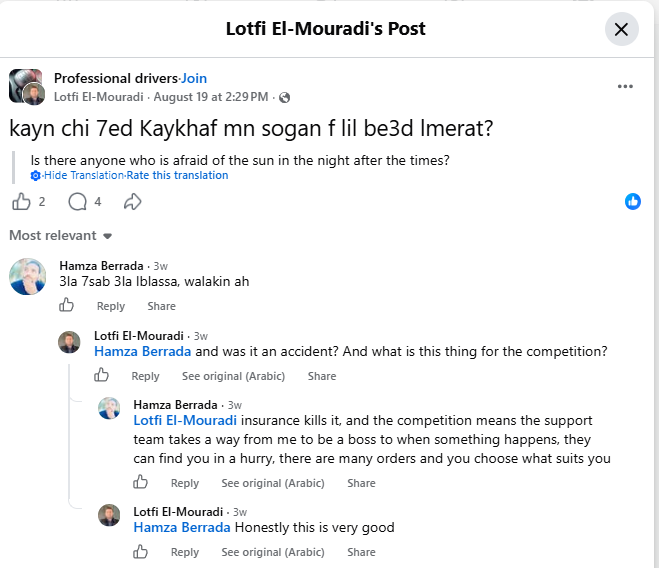This screenshot has height=568, width=659.
Task: Click the translation settings gear icon
Action: click(x=35, y=176)
